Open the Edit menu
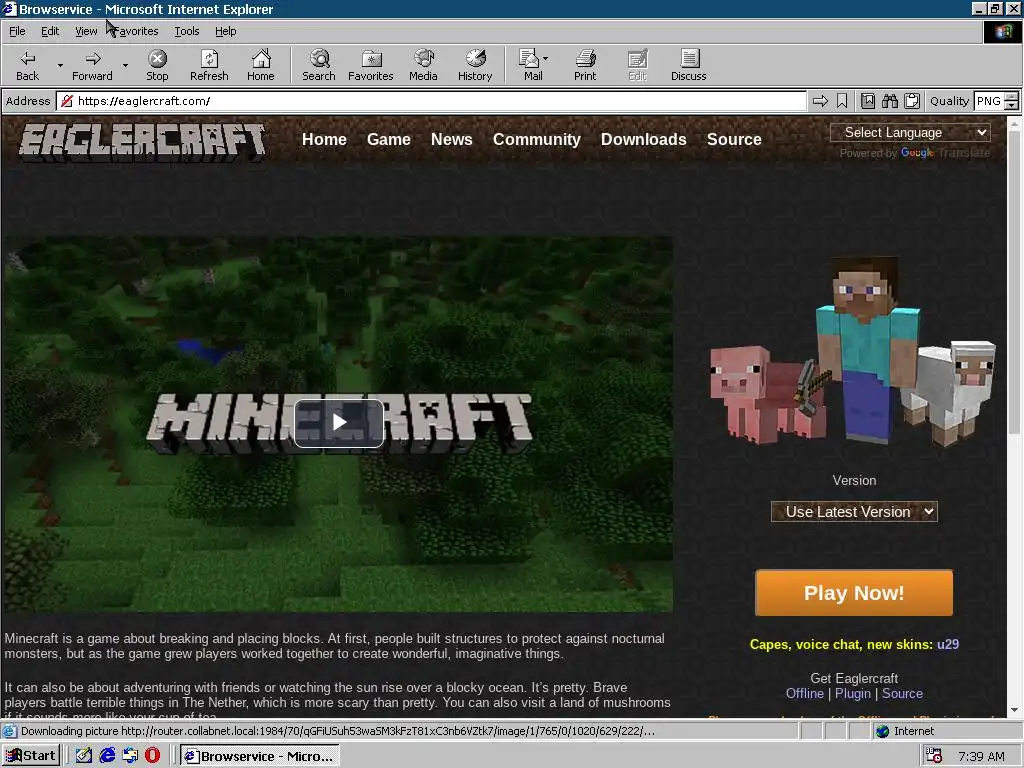 [x=50, y=31]
